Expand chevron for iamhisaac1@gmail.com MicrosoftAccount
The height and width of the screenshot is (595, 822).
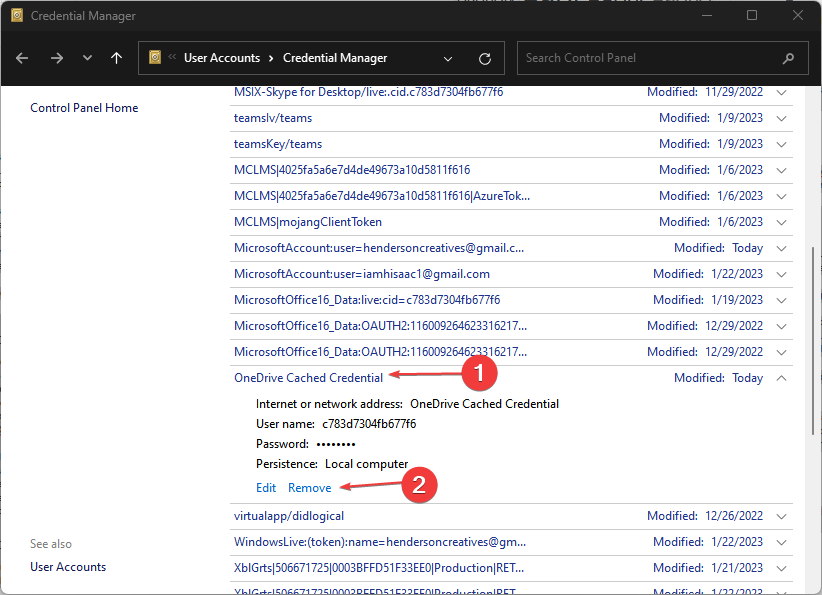(781, 274)
